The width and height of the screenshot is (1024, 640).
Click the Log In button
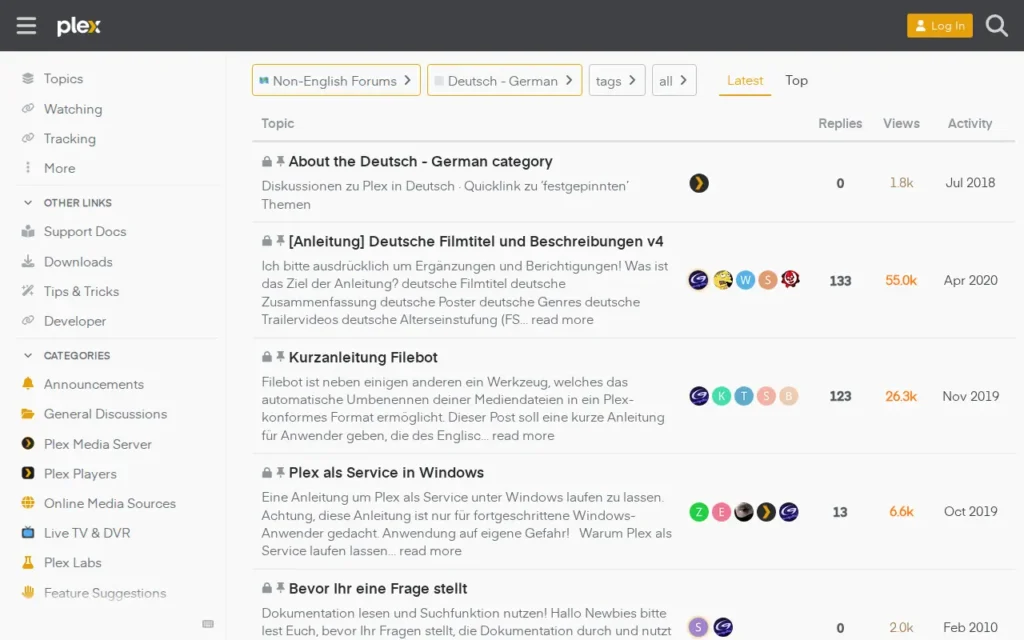pos(939,25)
